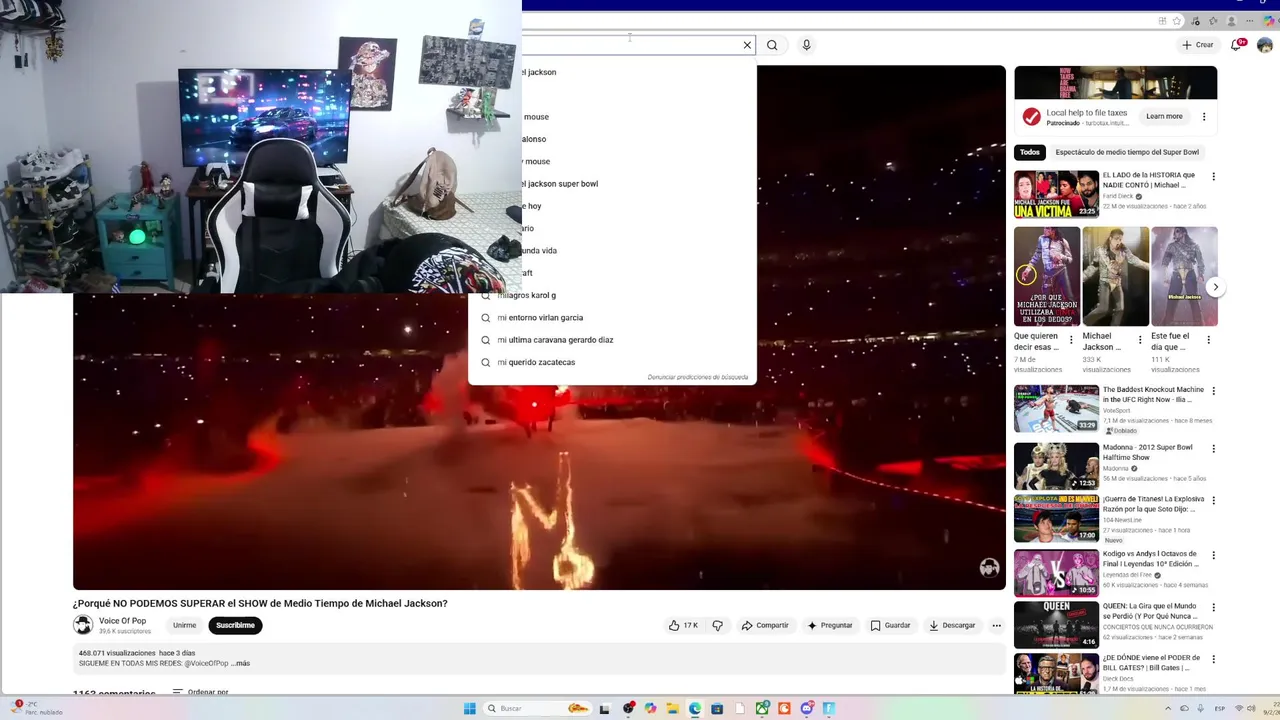Open options for 'Guerra de Titanes' video
The image size is (1280, 720).
point(1214,501)
